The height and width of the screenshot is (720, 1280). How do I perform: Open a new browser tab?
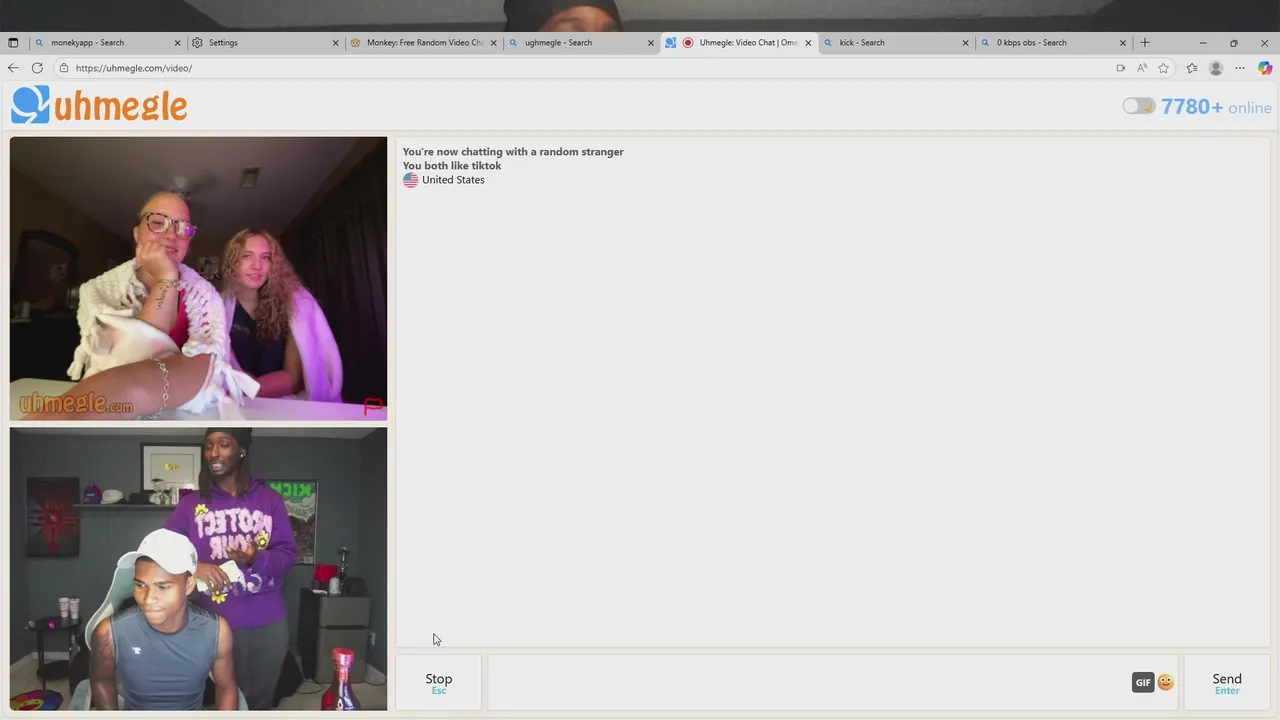(1145, 43)
